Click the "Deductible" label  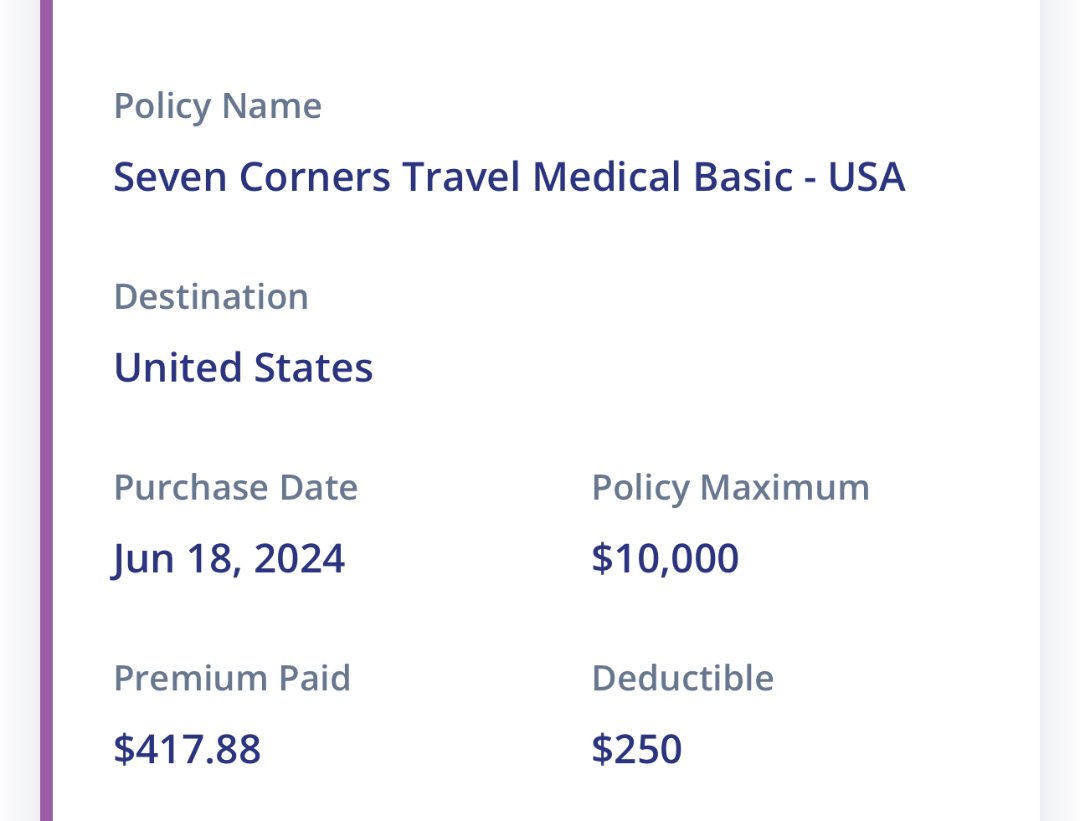point(682,677)
